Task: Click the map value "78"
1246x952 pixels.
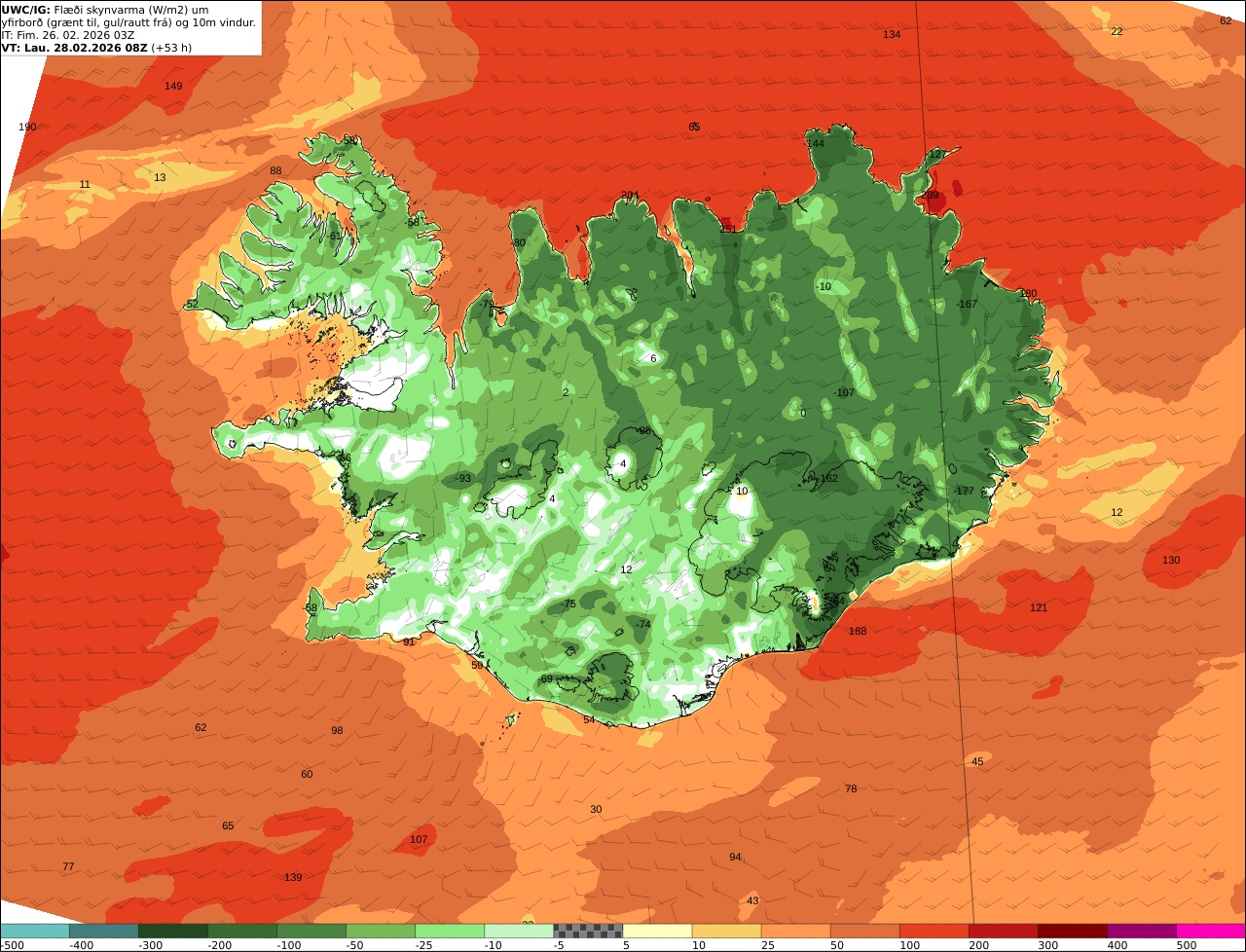Action: [x=851, y=789]
